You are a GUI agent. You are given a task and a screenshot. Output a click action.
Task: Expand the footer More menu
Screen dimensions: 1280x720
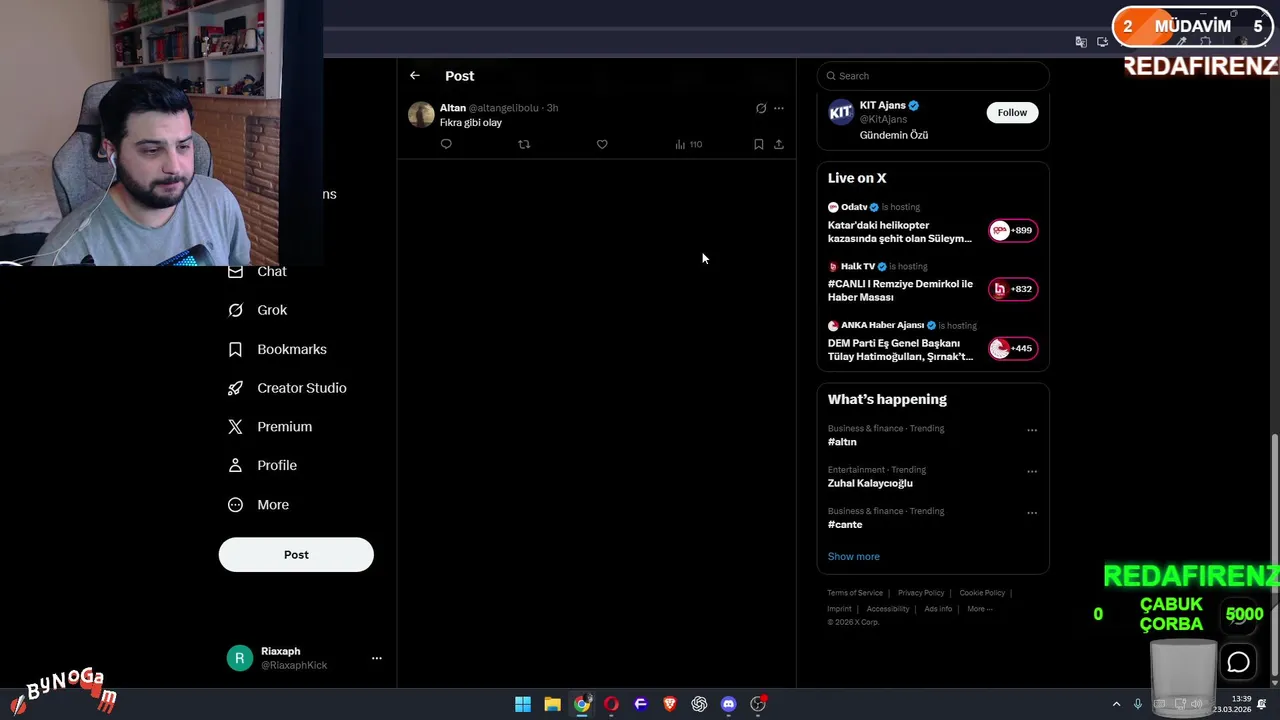click(x=979, y=609)
